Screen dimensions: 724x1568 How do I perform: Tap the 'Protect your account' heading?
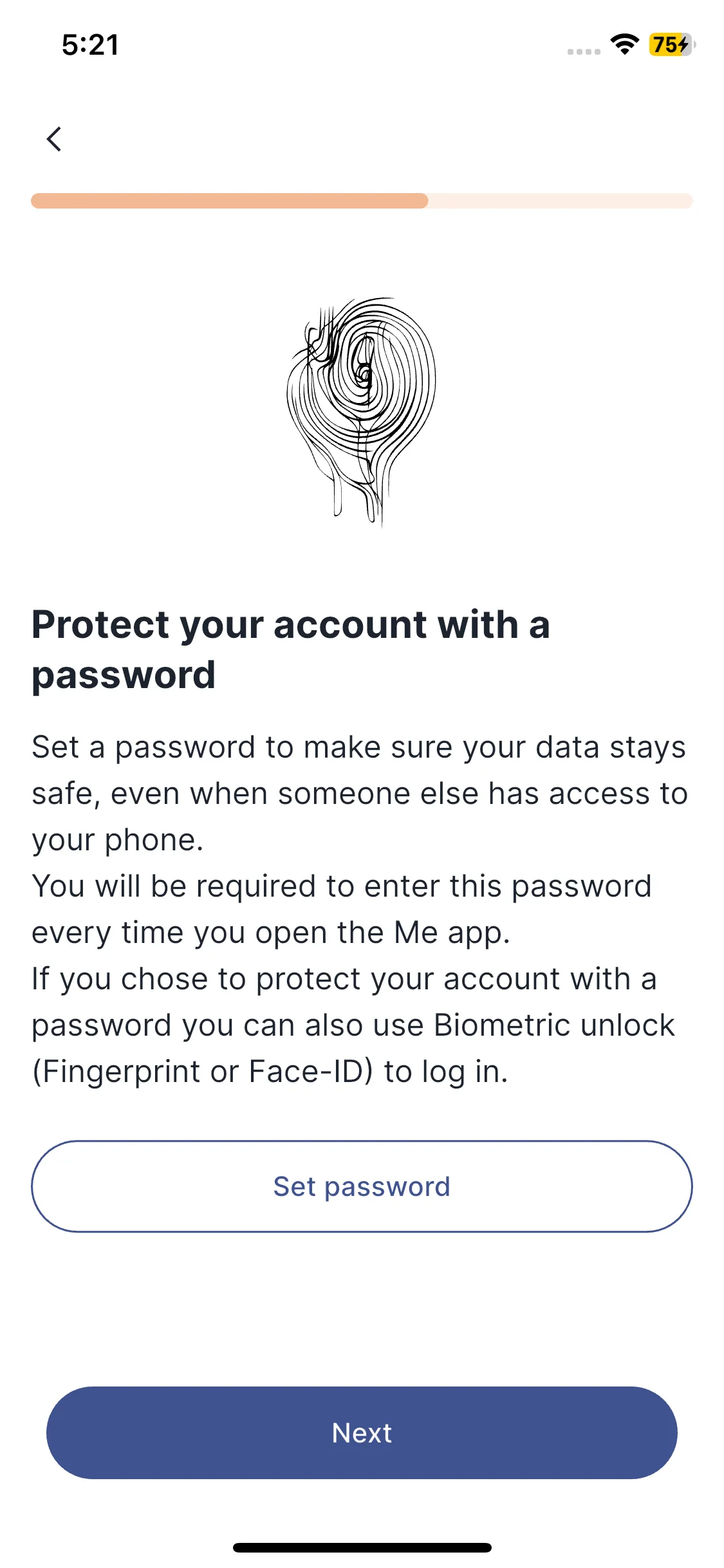[292, 649]
